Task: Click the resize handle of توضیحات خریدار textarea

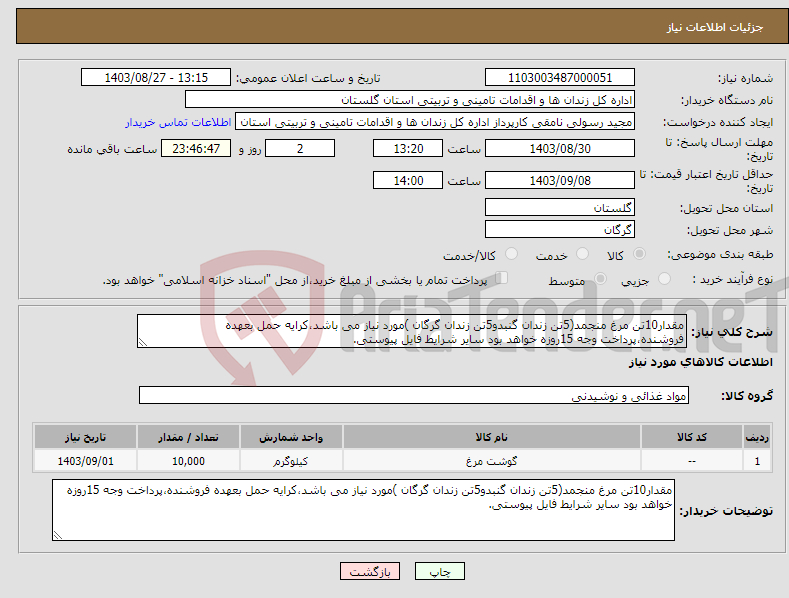Action: [x=58, y=535]
